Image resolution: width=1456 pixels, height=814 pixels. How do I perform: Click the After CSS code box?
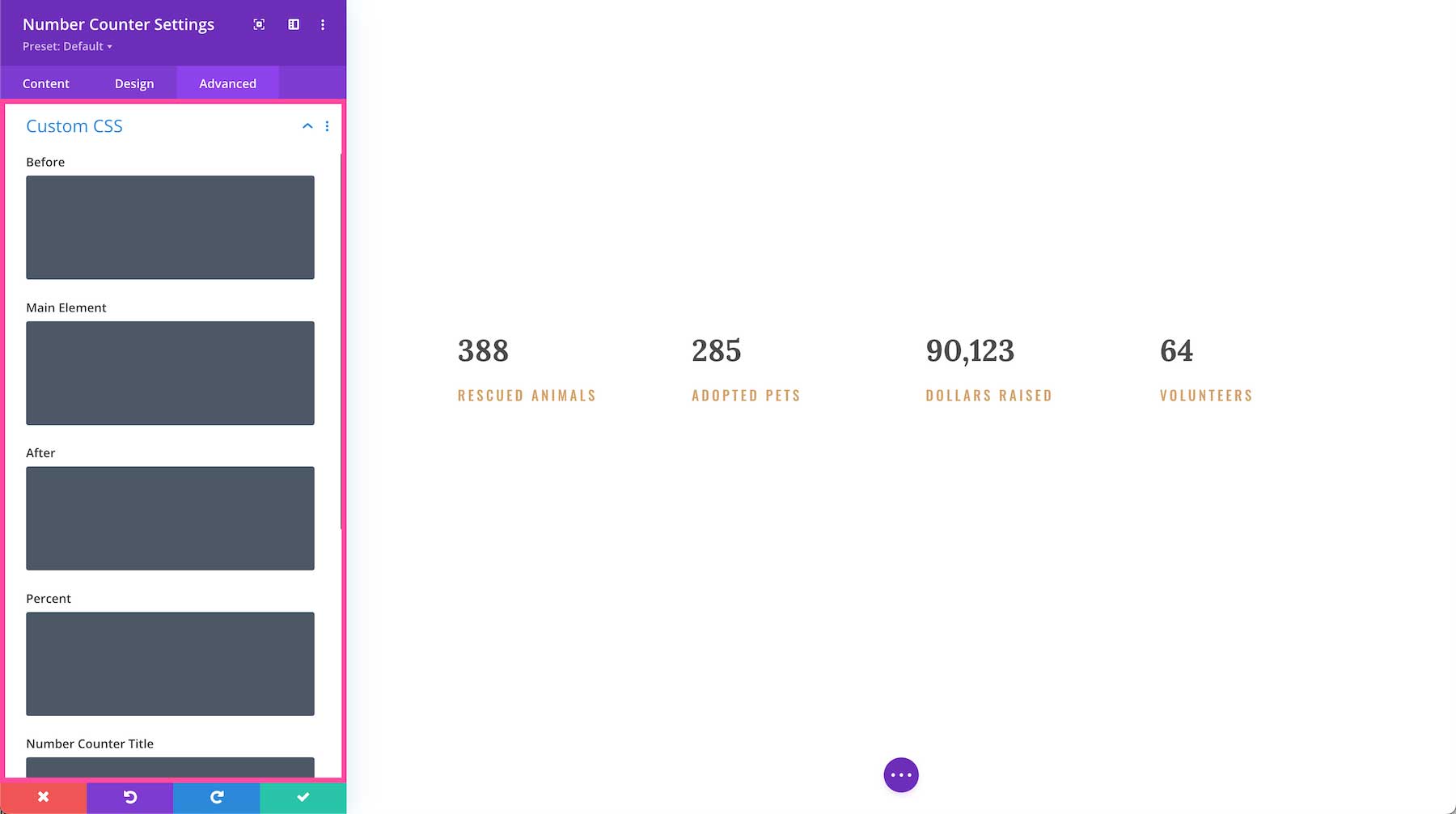170,518
